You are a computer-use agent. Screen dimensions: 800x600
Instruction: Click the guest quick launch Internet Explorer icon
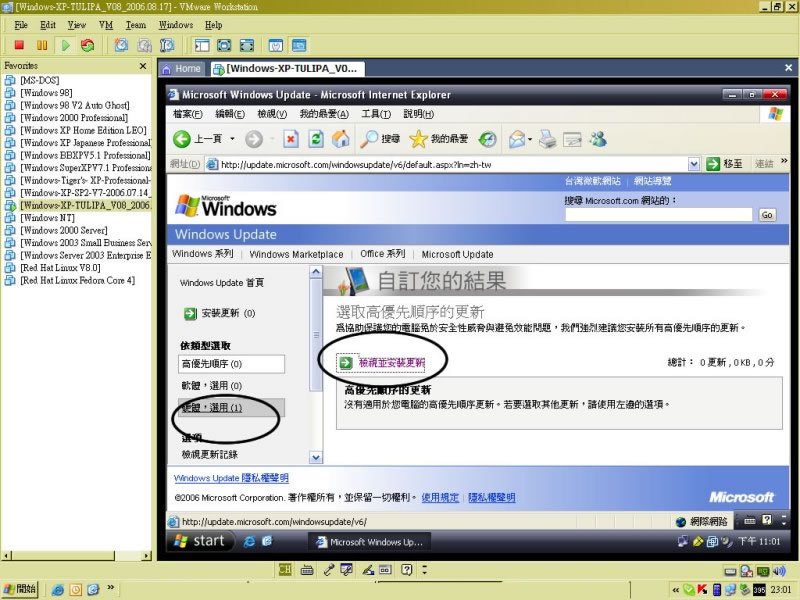click(x=249, y=541)
